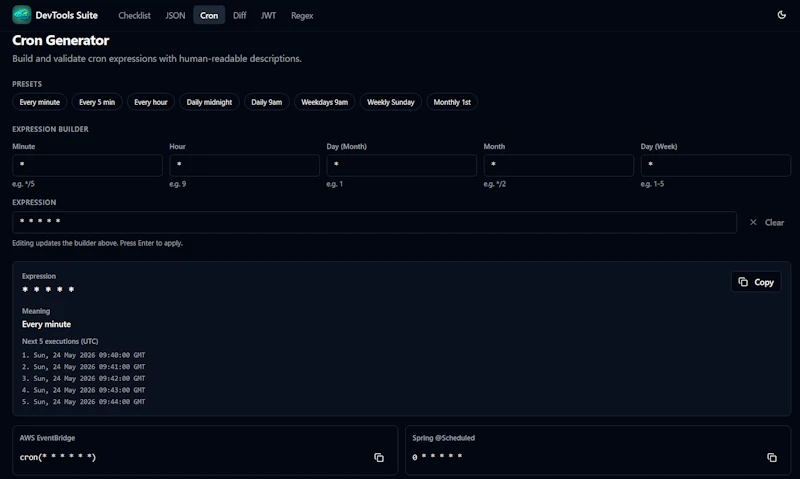Select execution row '09:41:00 GMT'

(84, 367)
